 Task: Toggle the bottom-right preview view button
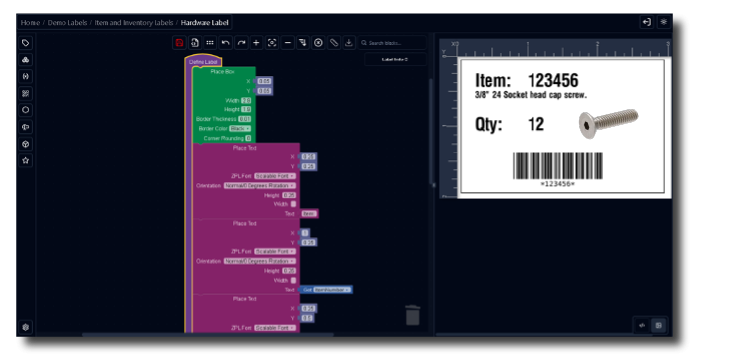pyautogui.click(x=658, y=325)
